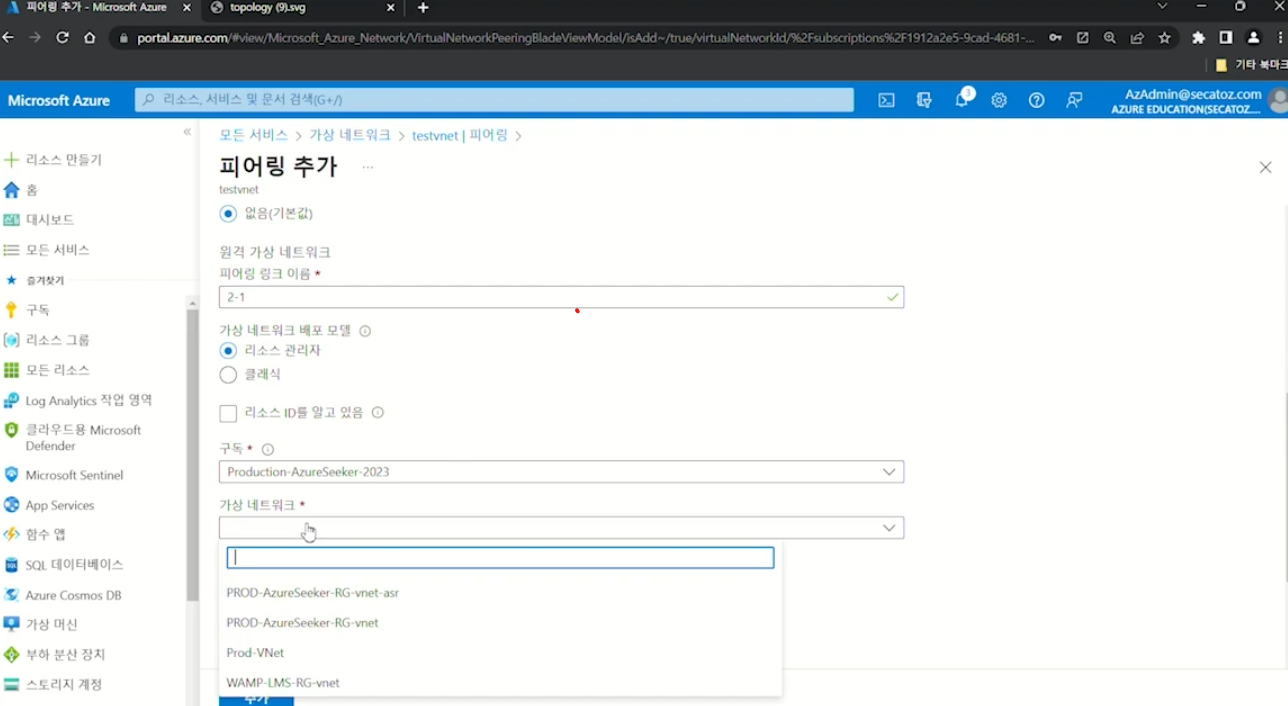Click the Azure top search box
1288x706 pixels.
(x=495, y=100)
